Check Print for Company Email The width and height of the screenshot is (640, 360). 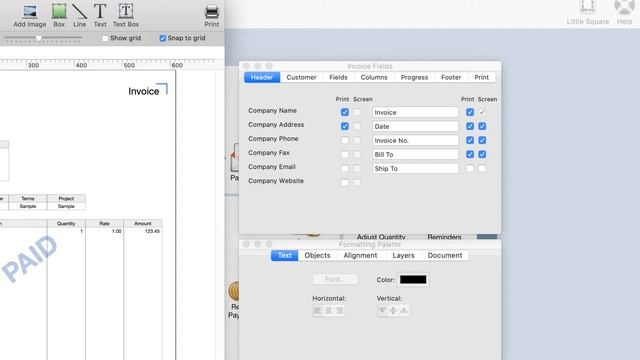point(345,168)
